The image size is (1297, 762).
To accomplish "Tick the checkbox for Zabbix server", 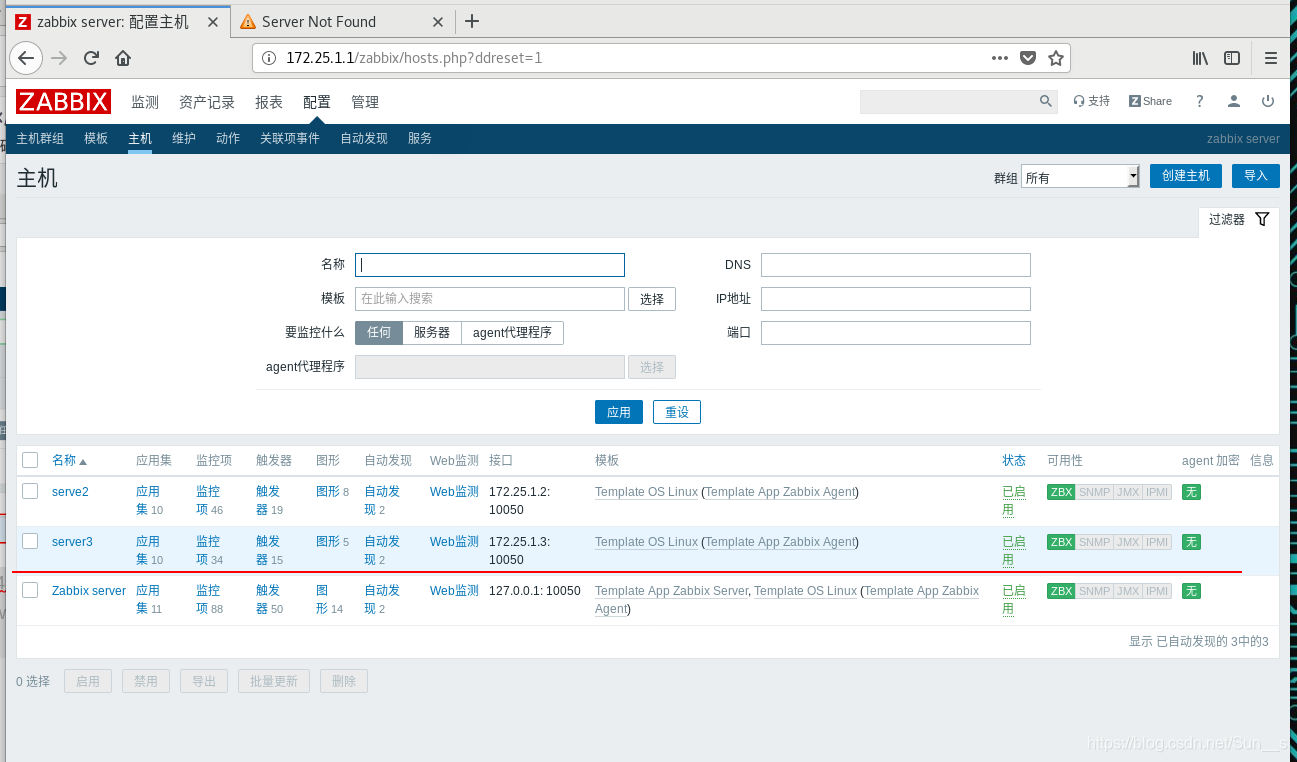I will click(30, 590).
